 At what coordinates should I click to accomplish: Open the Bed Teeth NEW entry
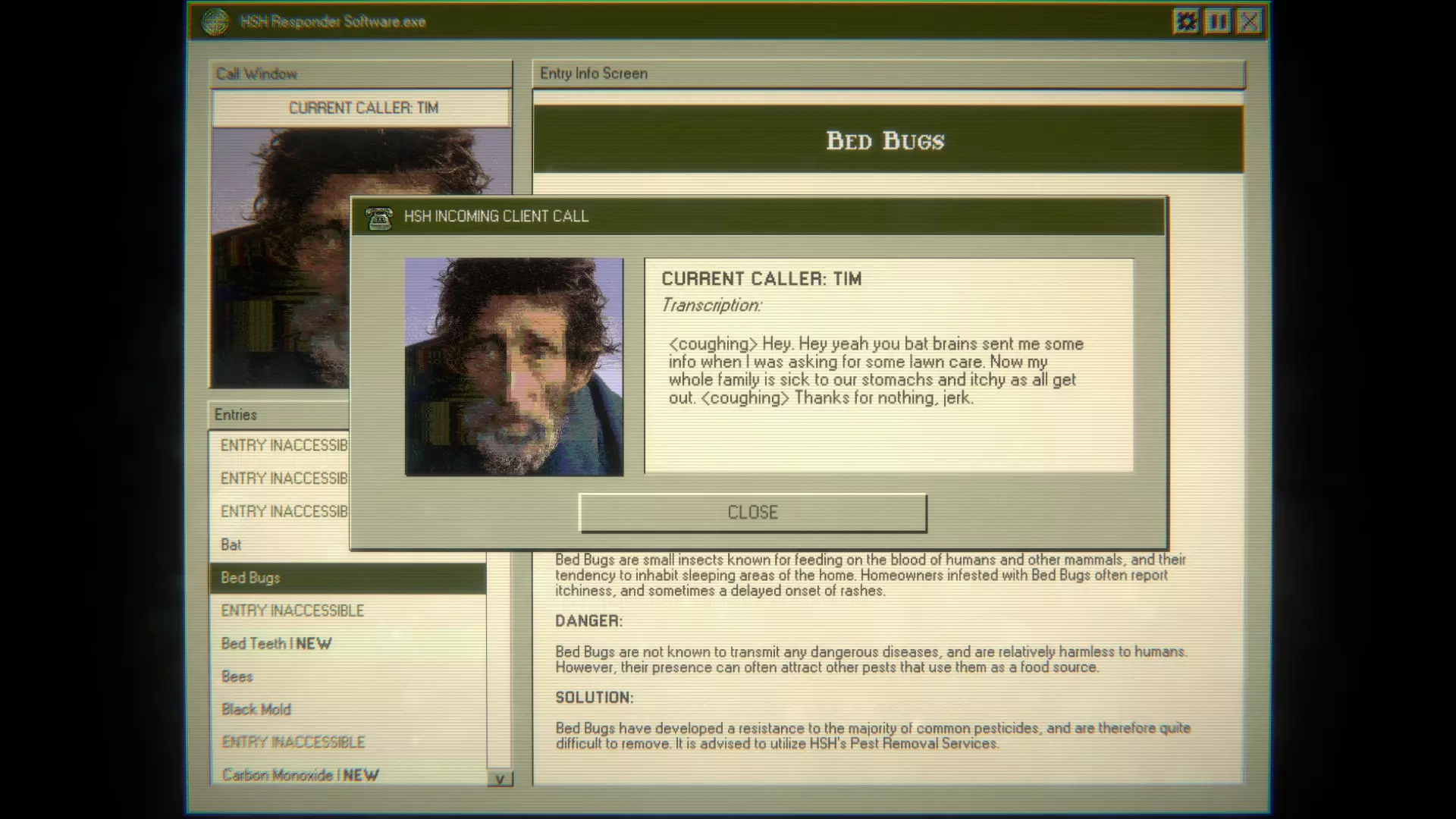click(x=276, y=644)
